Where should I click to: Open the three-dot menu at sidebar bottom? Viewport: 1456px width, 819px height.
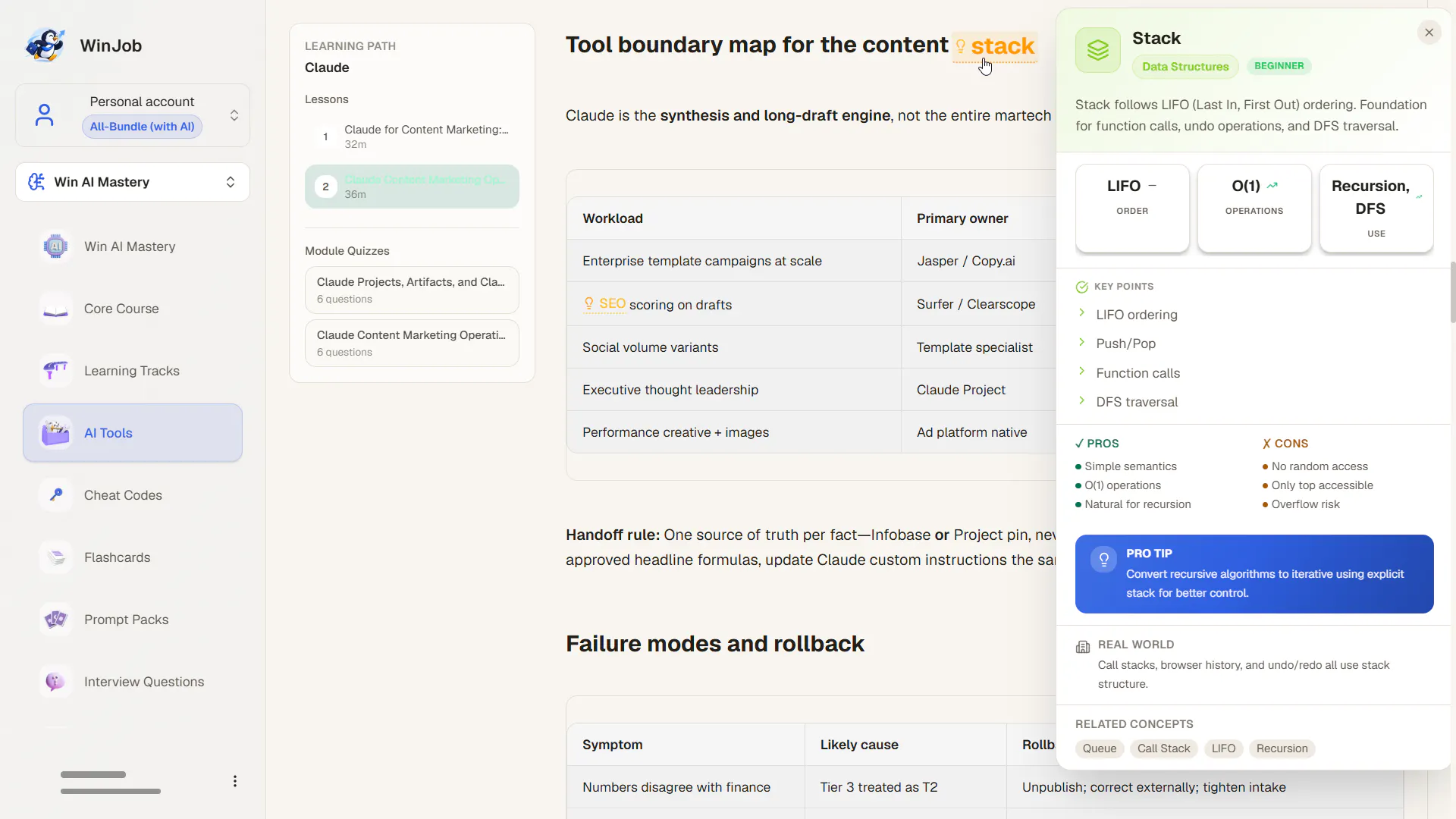[x=235, y=781]
